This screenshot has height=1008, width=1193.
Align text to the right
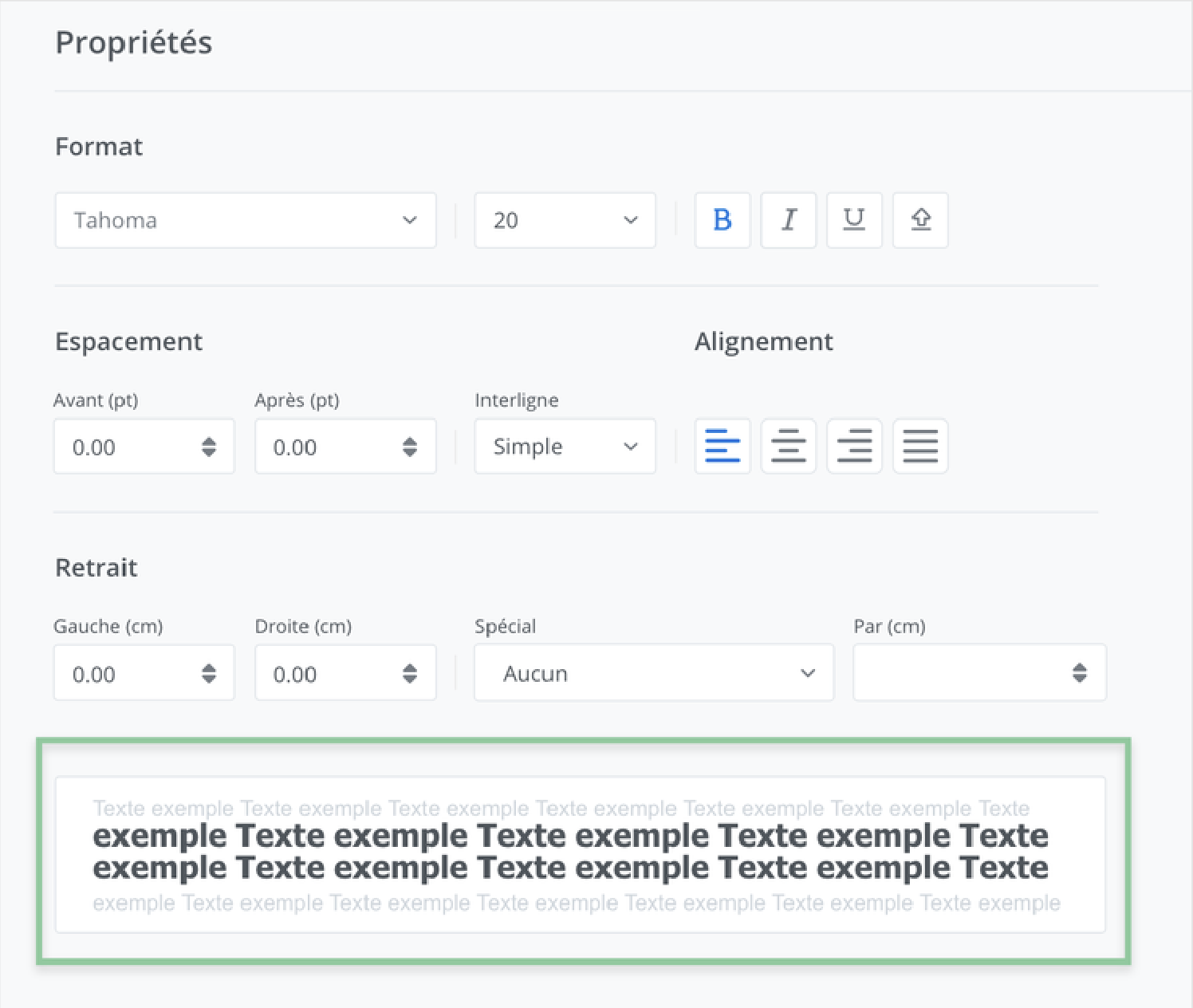(x=854, y=447)
